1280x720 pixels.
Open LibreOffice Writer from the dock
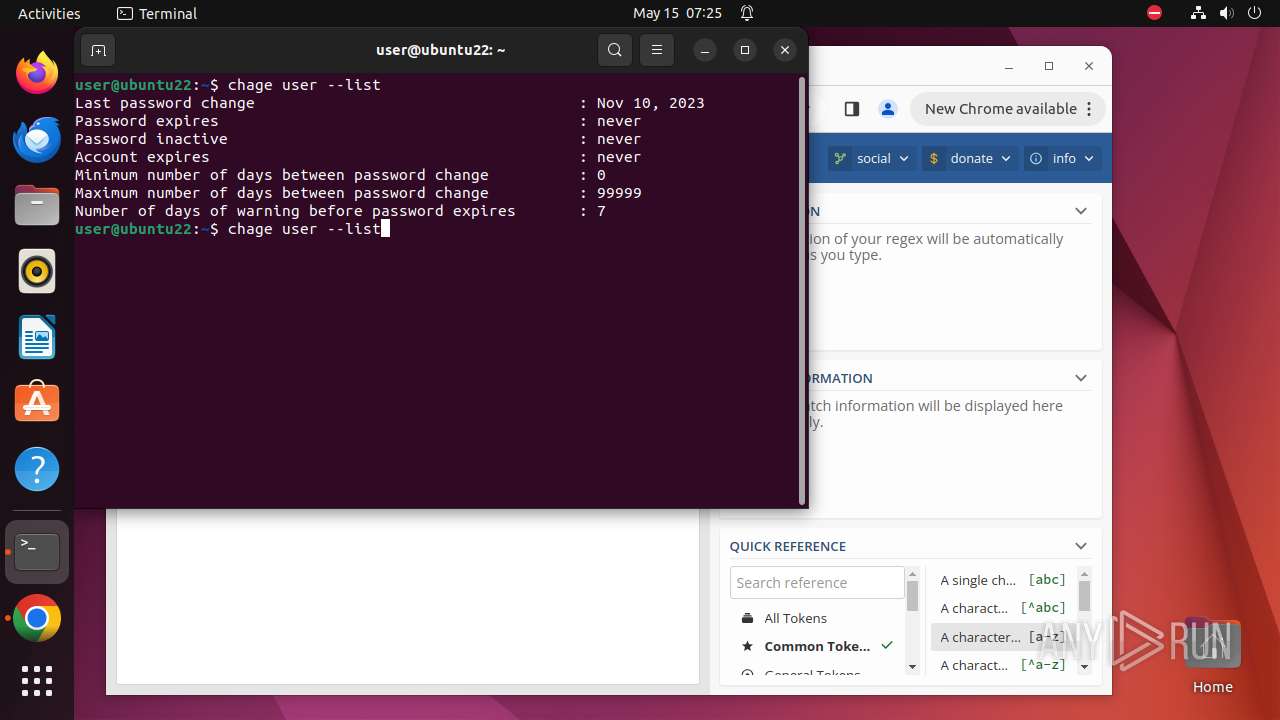(x=37, y=337)
